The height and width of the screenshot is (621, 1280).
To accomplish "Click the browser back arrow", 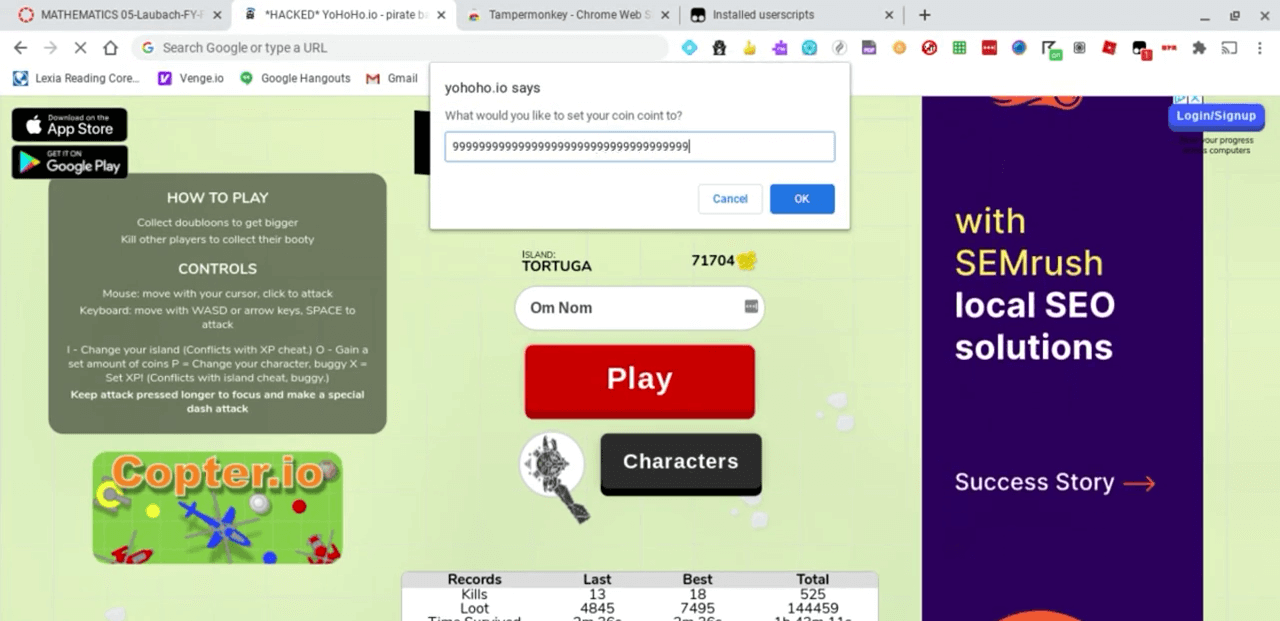I will (20, 47).
